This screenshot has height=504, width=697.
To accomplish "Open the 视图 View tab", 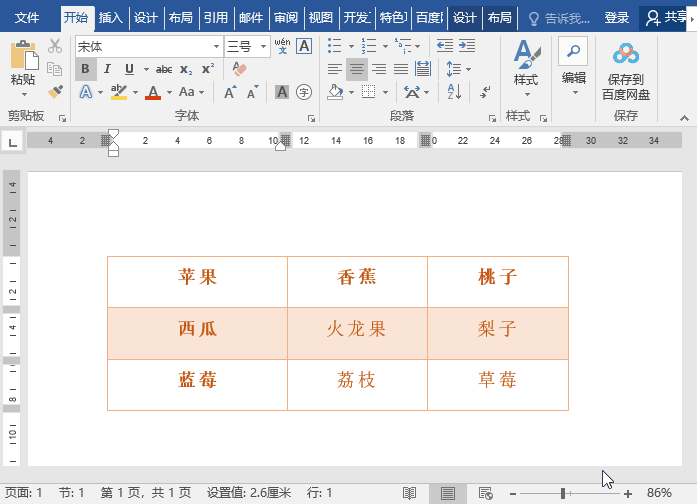I will (321, 18).
